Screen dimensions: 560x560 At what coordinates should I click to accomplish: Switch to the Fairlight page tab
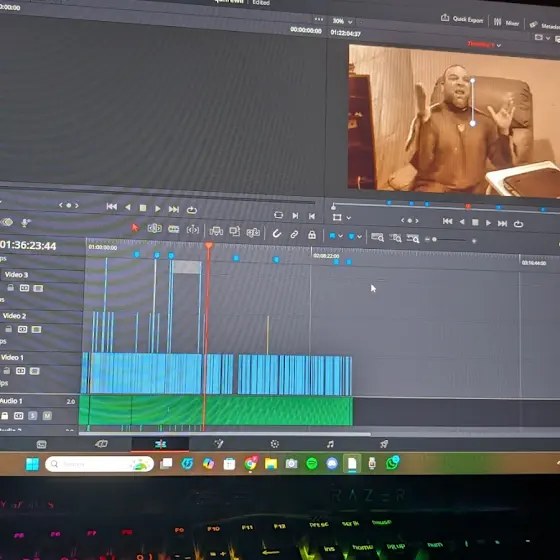330,444
